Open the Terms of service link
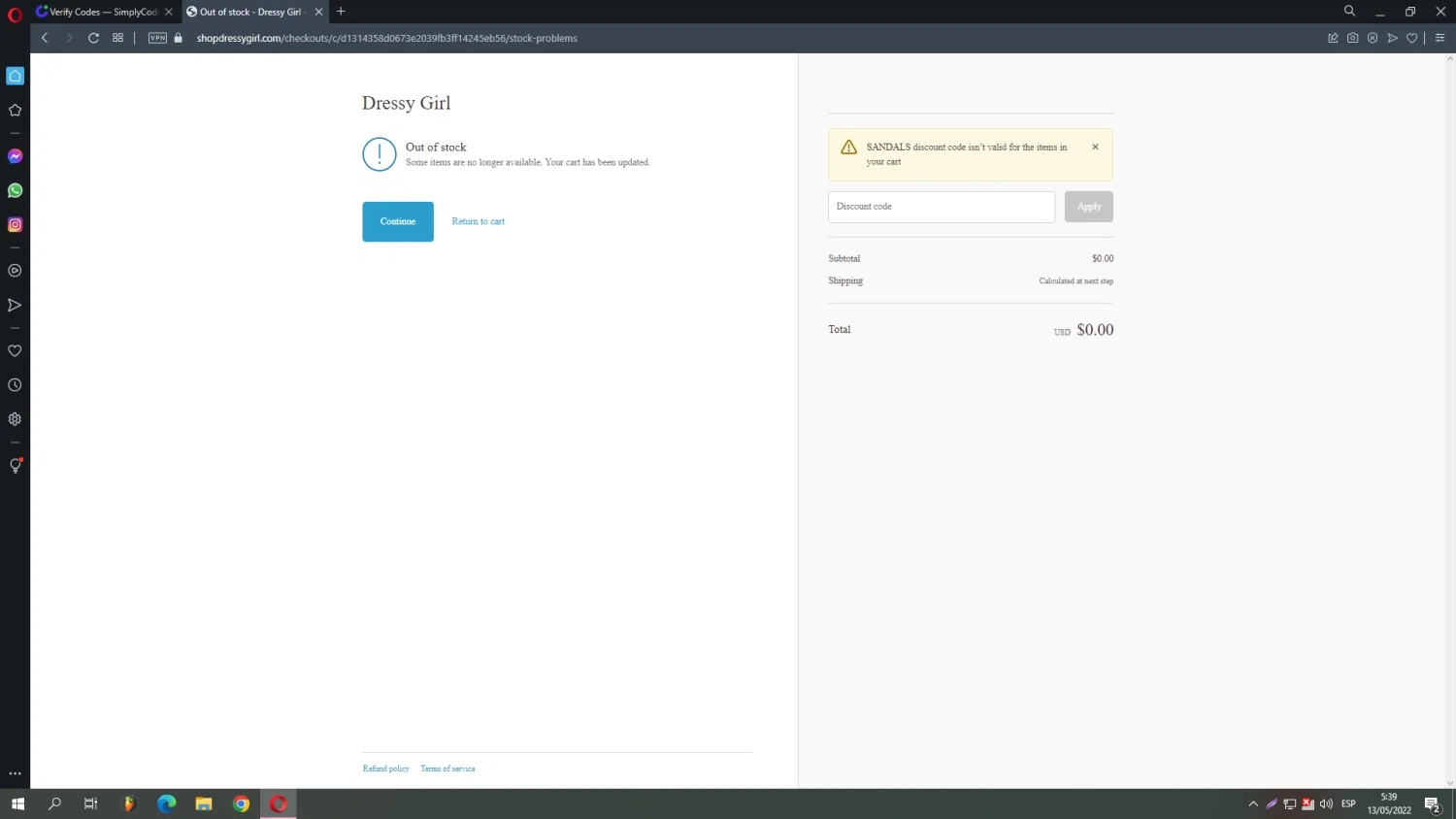 tap(447, 769)
